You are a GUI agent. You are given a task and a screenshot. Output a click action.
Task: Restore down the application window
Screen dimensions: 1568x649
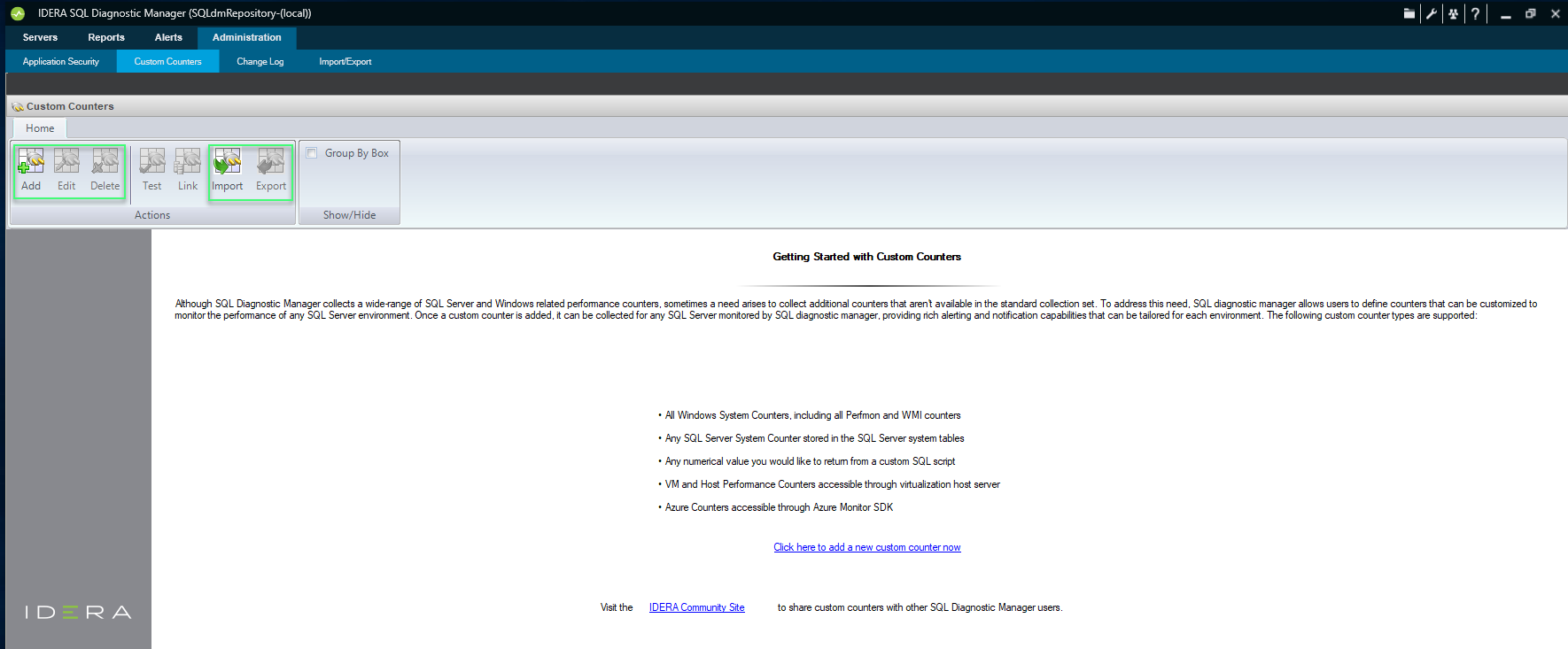pos(1530,13)
